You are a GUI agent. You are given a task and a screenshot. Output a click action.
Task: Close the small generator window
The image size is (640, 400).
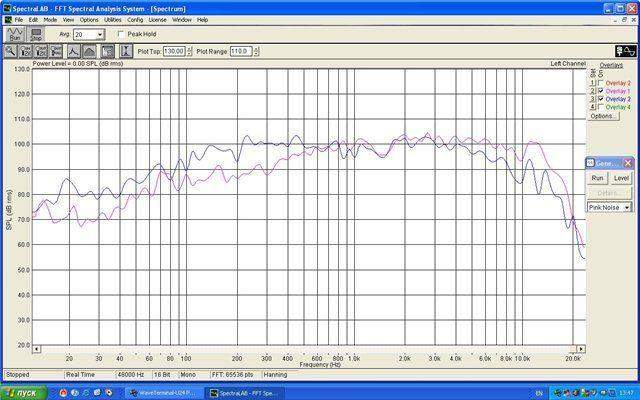[x=628, y=163]
